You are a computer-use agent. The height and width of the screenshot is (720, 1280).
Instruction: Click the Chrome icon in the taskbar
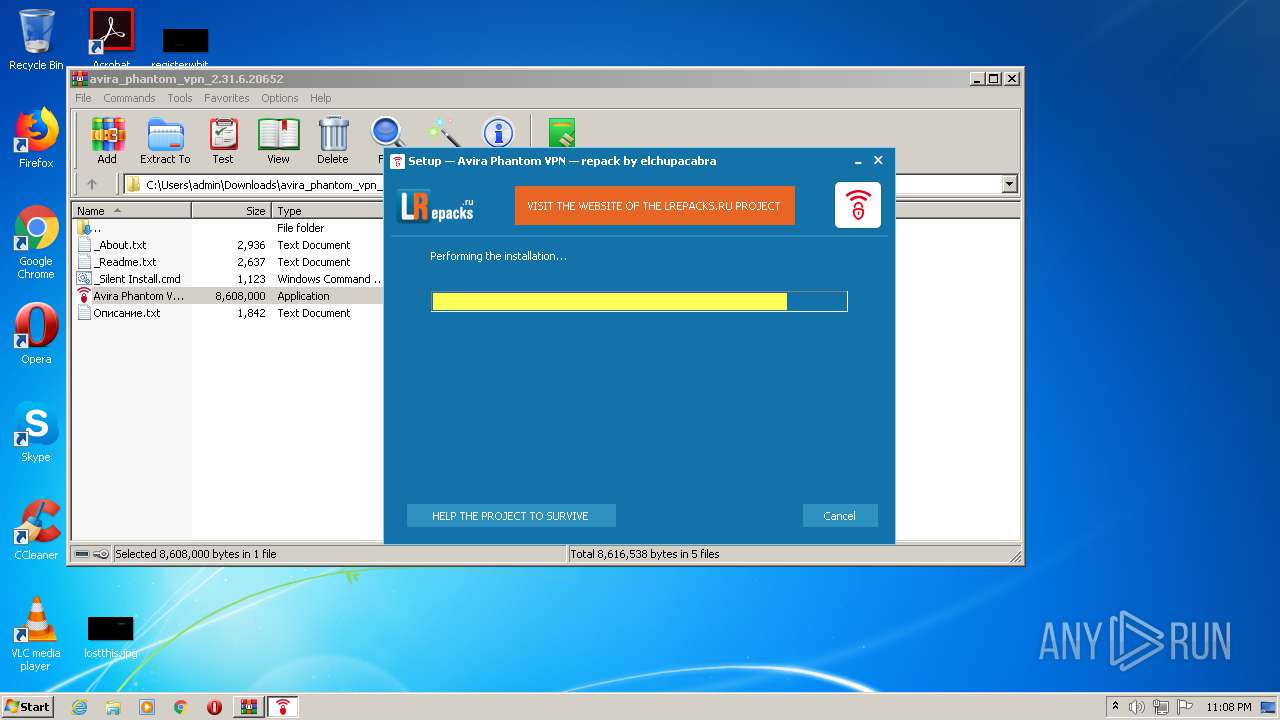click(x=181, y=707)
